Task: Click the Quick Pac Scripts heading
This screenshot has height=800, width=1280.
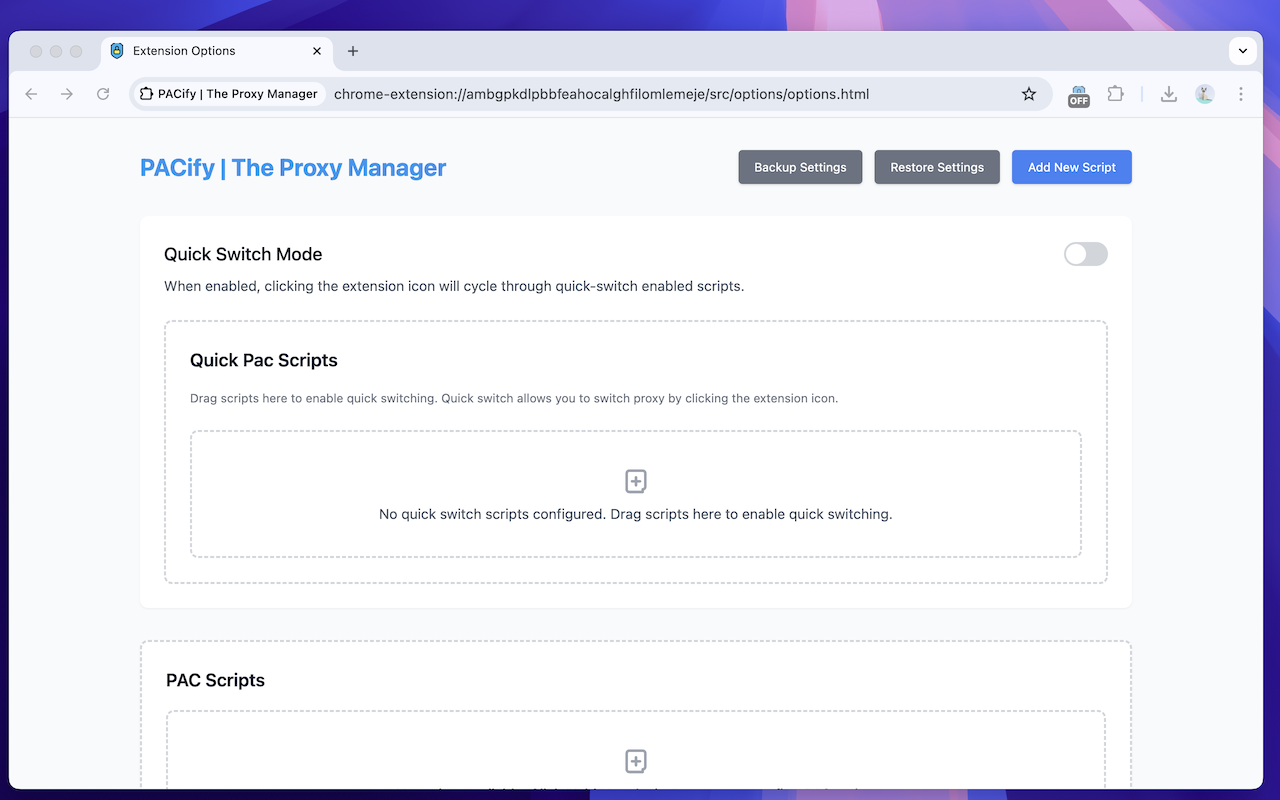Action: 264,360
